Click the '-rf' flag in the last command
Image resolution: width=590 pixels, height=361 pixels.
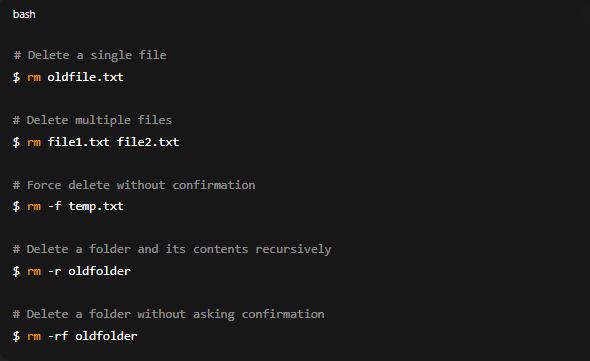58,336
